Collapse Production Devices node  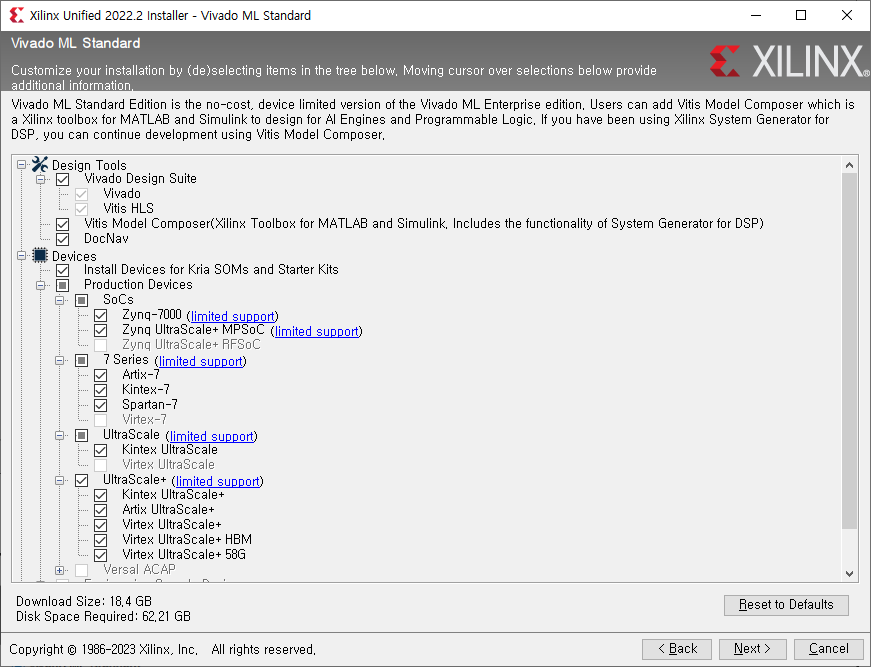click(41, 285)
